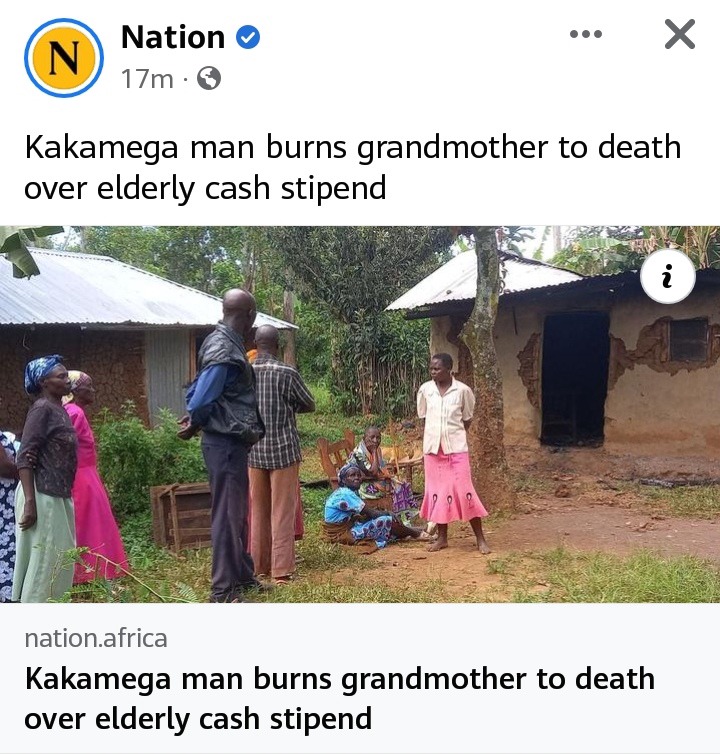Open the nation.africa domain link

96,639
